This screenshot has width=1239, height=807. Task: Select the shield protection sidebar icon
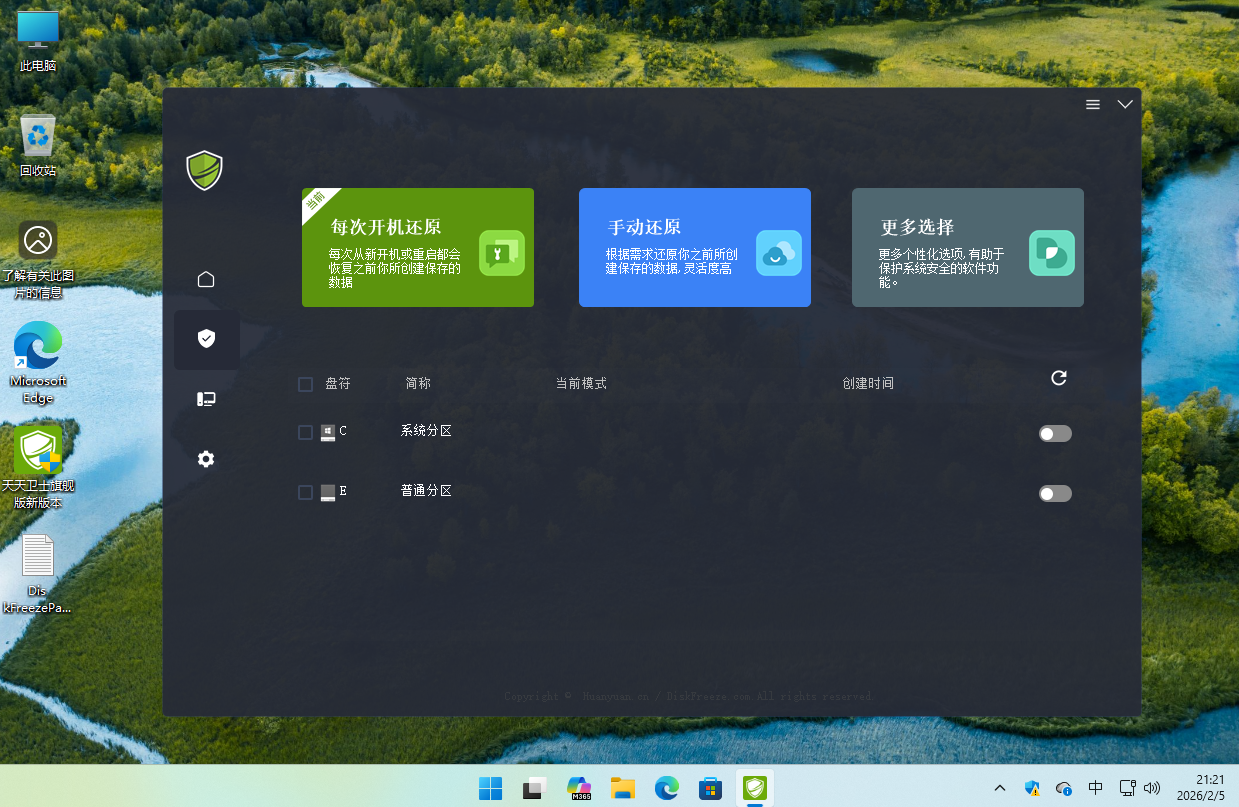pyautogui.click(x=206, y=339)
